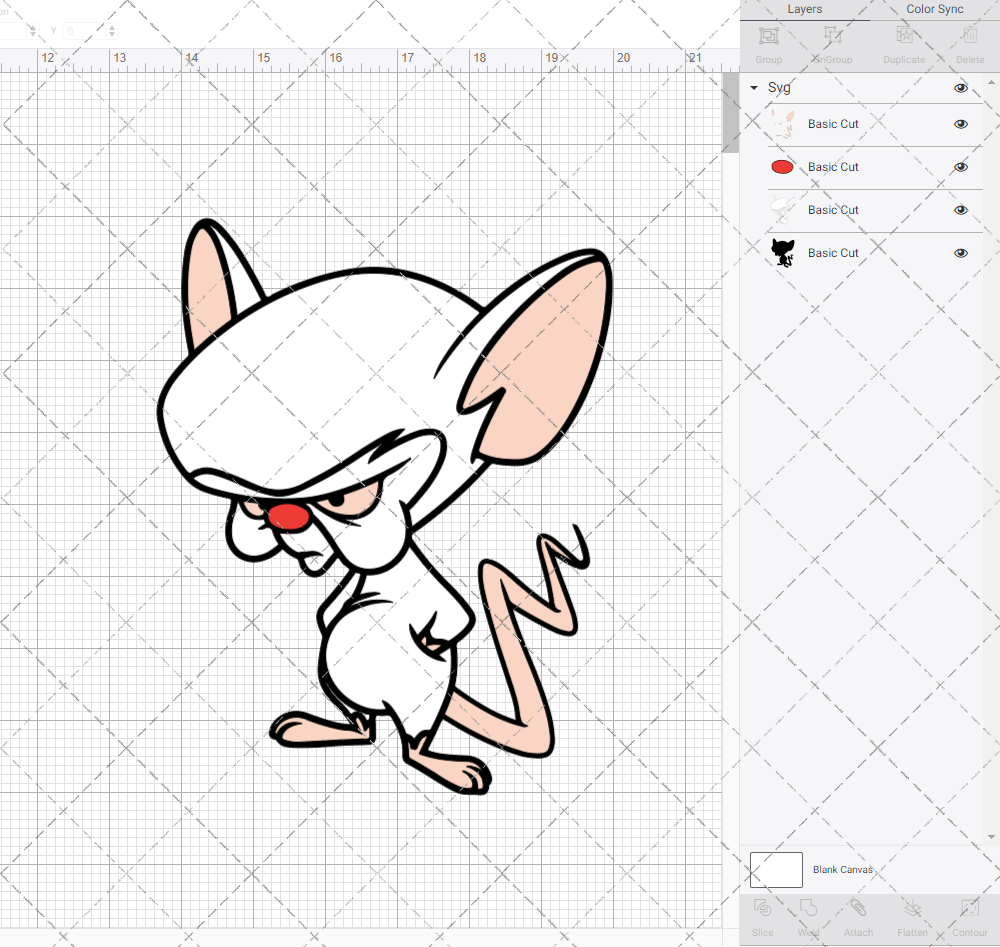Click the canvas vertical scrollbar thumb
The image size is (1000, 947).
point(730,113)
